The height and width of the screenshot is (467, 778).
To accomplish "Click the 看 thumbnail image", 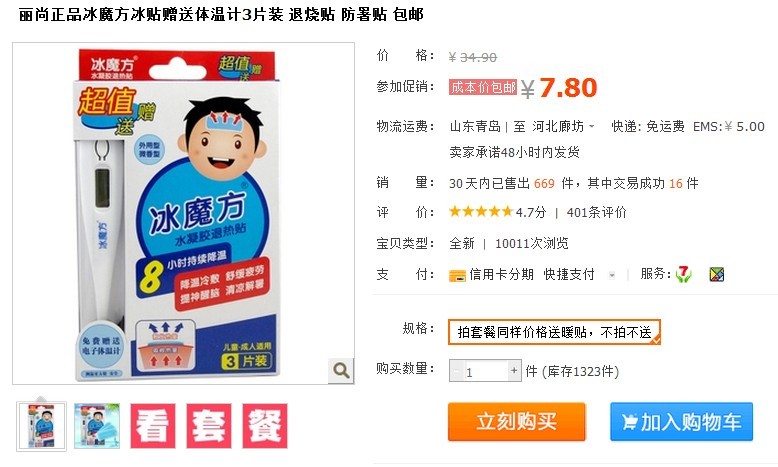I will (153, 426).
